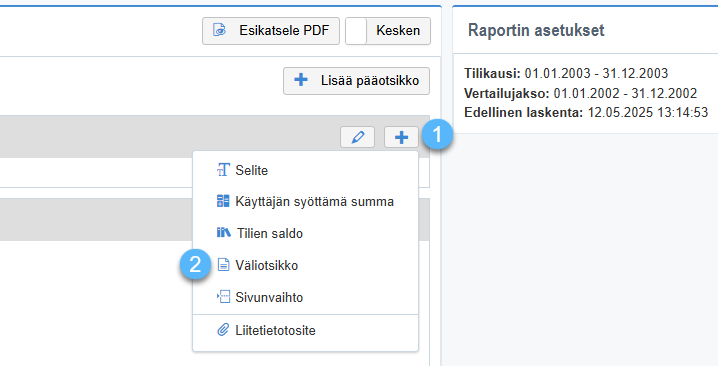Click the Liitetietotosite paperclip icon

click(x=223, y=330)
